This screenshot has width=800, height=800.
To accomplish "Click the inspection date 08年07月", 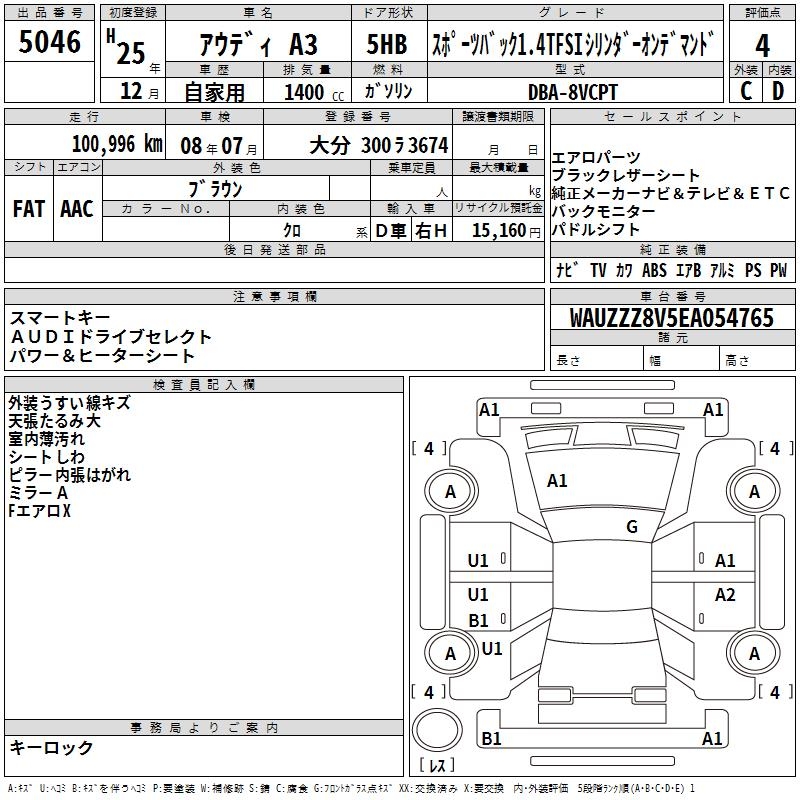I will (219, 146).
